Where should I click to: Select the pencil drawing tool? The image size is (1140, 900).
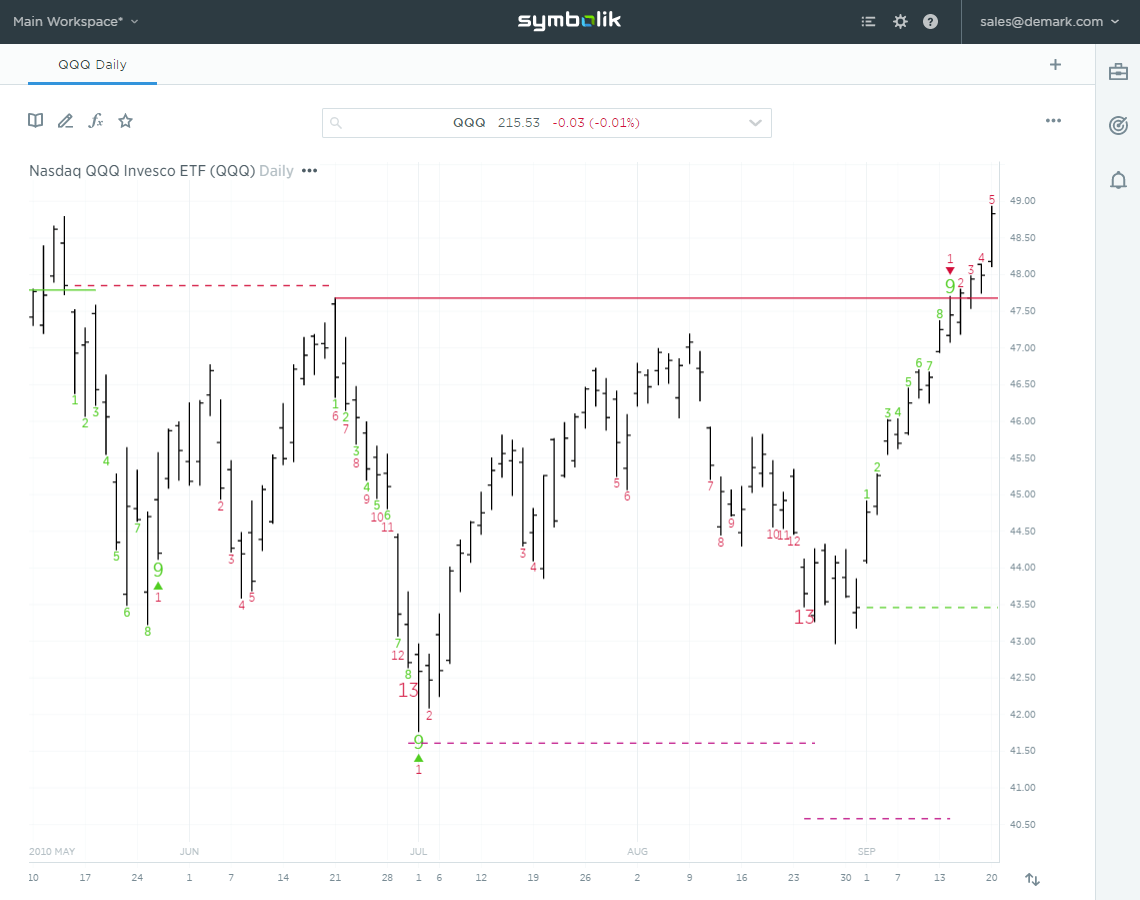65,120
